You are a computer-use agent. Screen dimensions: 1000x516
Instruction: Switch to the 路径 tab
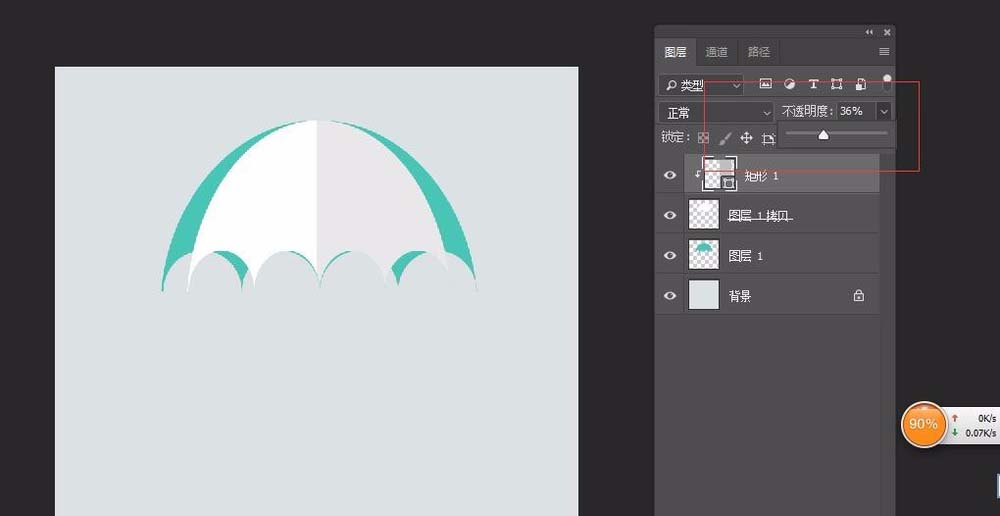[758, 52]
